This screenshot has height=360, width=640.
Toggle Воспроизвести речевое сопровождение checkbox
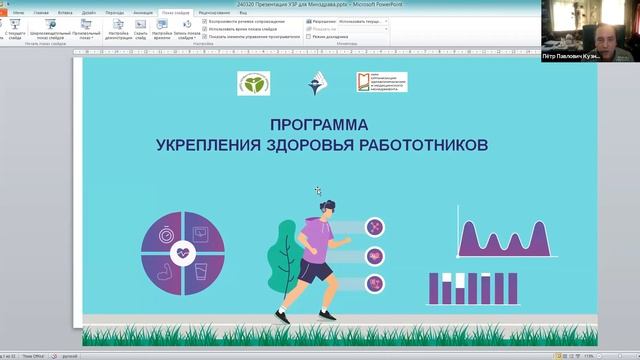coord(204,21)
